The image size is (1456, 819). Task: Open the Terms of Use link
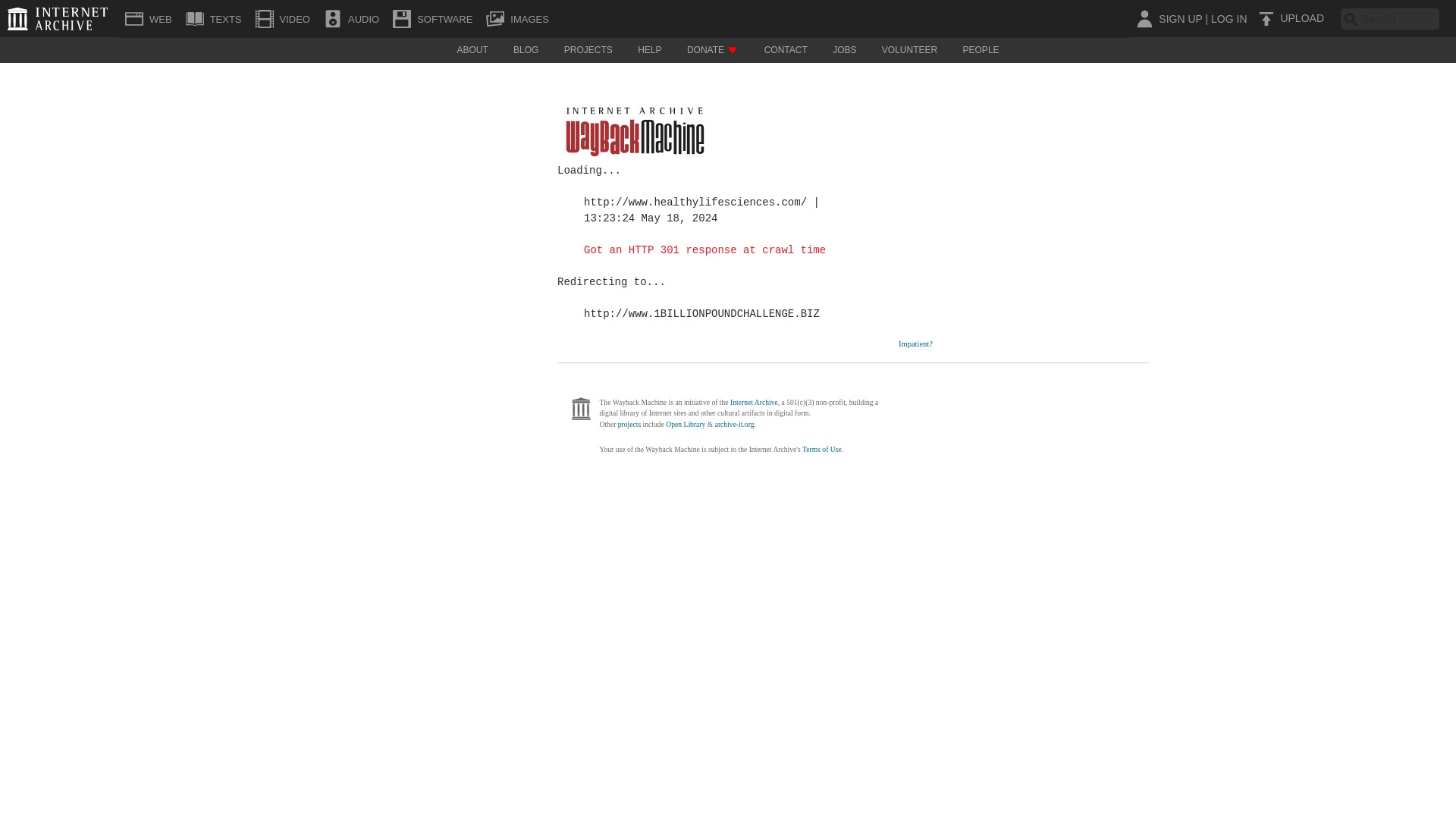tap(821, 449)
